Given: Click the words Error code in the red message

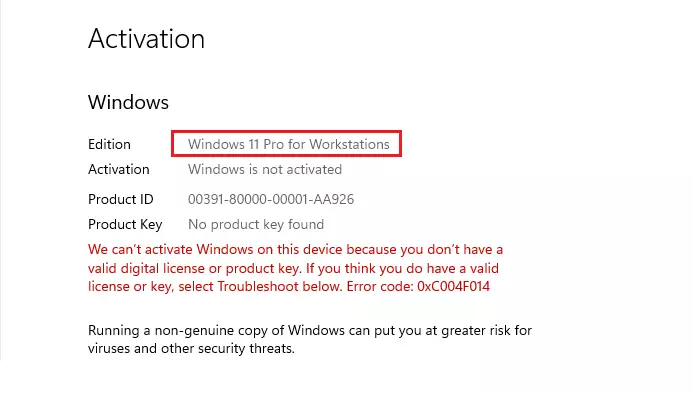Looking at the screenshot, I should [380, 286].
